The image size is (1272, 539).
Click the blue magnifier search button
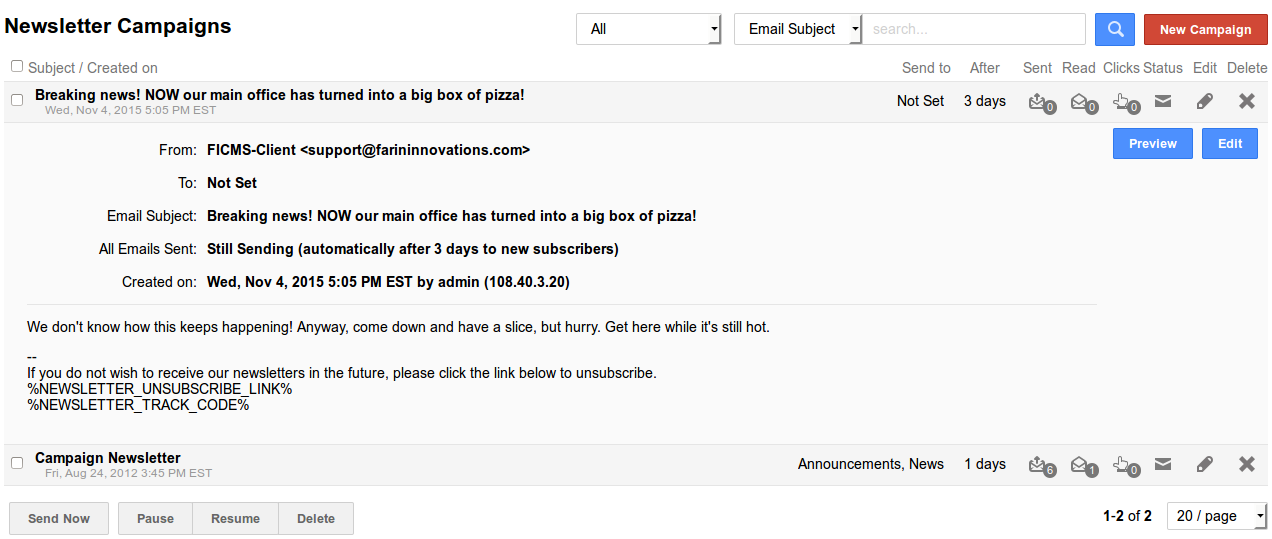coord(1114,29)
